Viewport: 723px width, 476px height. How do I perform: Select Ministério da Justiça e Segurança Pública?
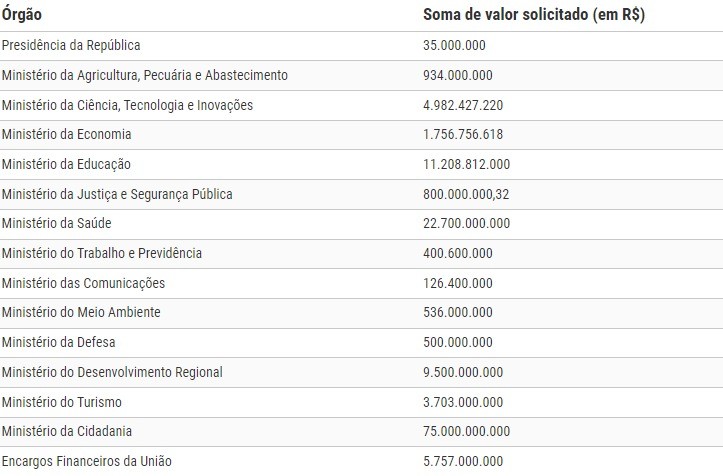click(117, 194)
